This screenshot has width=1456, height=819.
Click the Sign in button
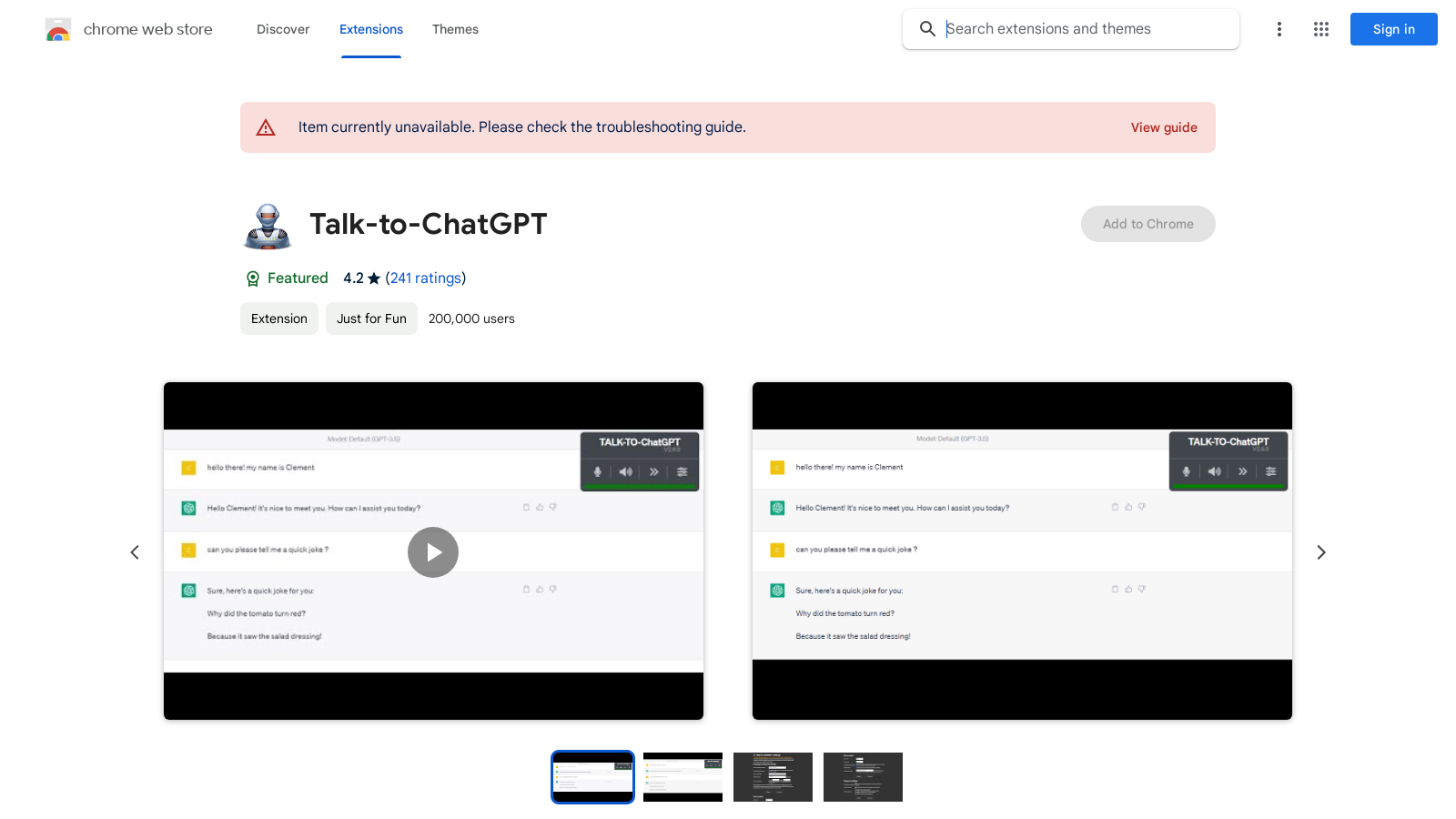pos(1394,29)
